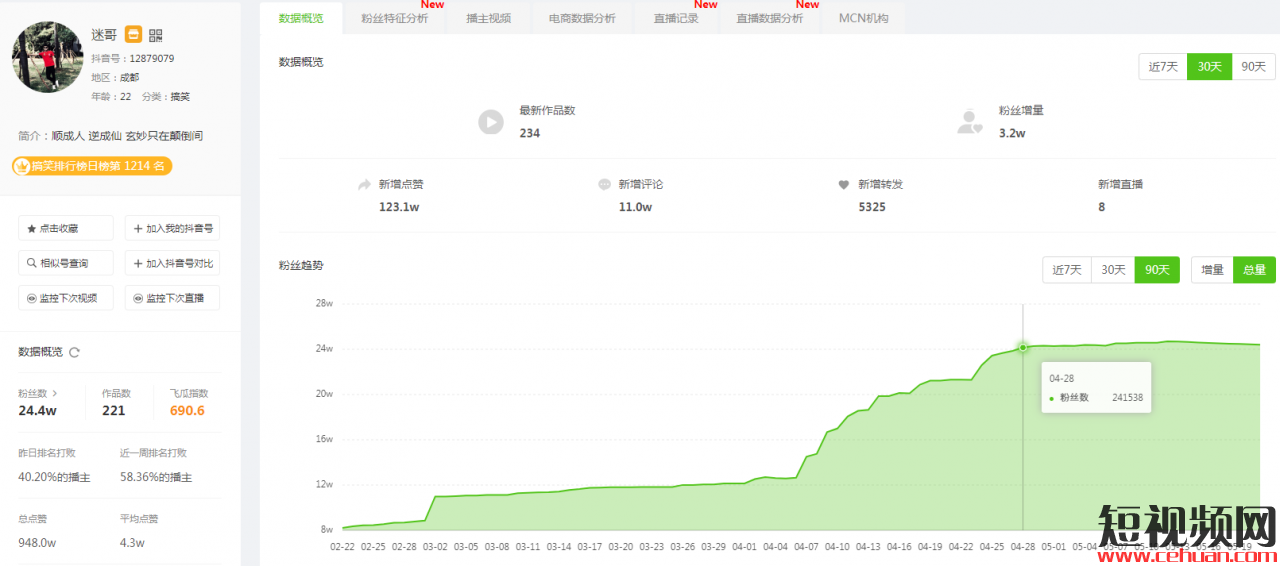The image size is (1280, 566).
Task: Click the share arrow icon beside 新增点赞
Action: point(365,185)
